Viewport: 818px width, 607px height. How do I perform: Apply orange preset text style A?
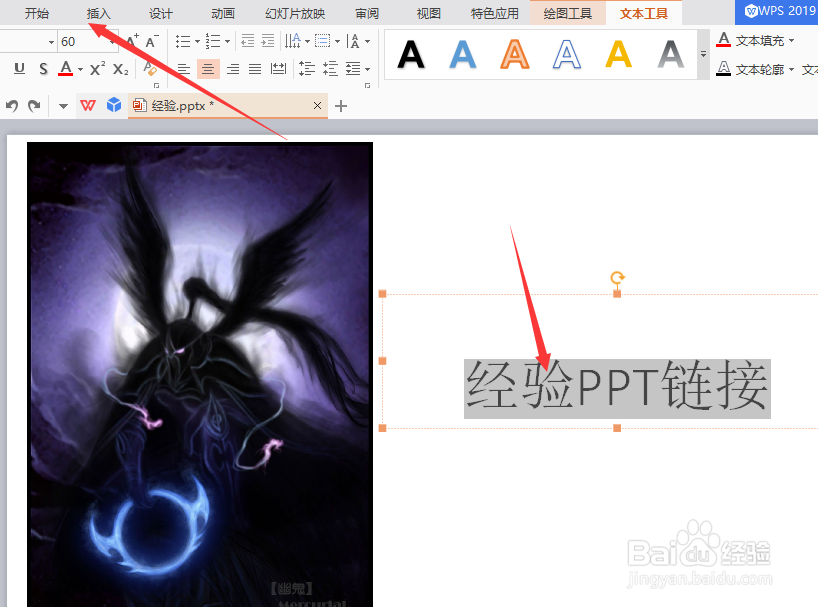pos(515,54)
